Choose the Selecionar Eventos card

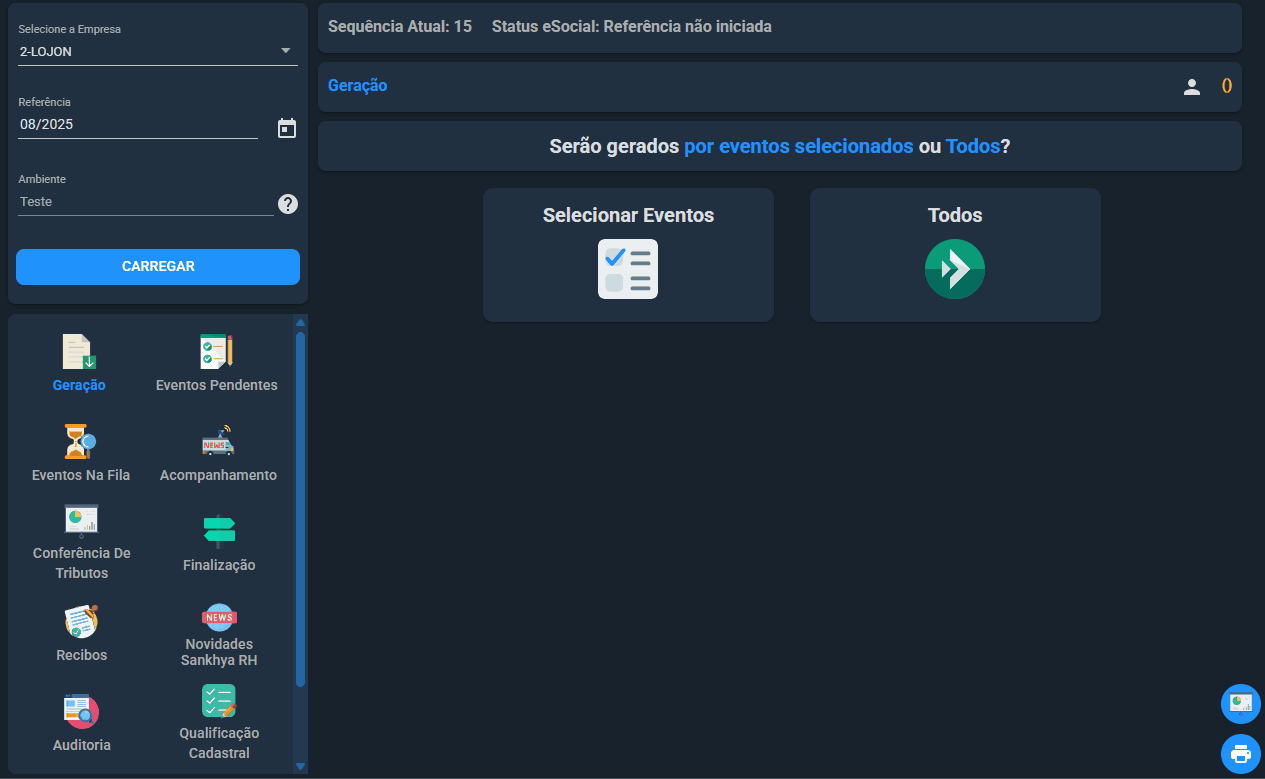point(628,255)
